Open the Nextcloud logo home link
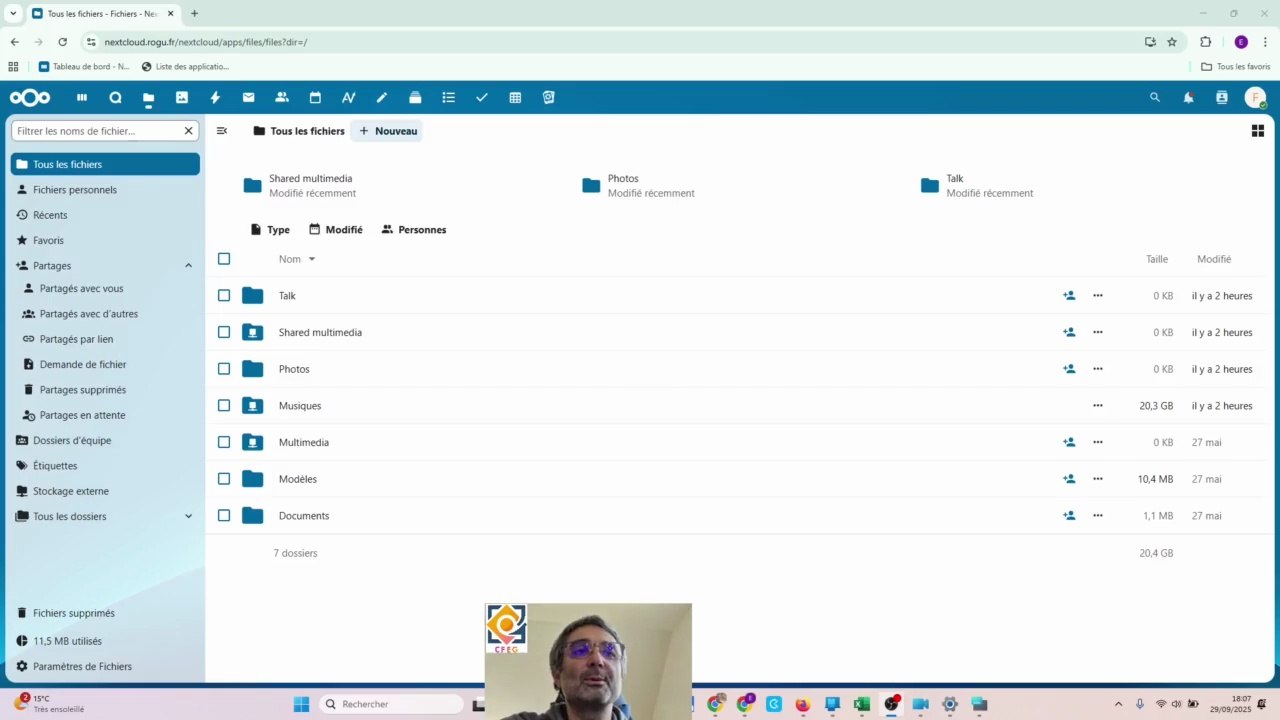 click(x=29, y=97)
